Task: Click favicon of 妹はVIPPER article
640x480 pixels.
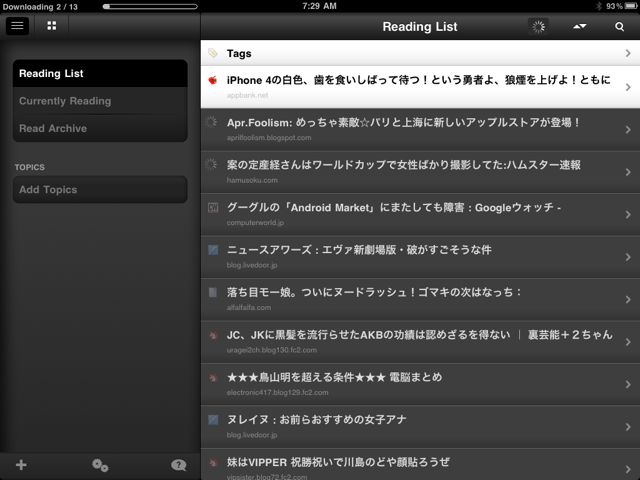Action: (x=213, y=463)
